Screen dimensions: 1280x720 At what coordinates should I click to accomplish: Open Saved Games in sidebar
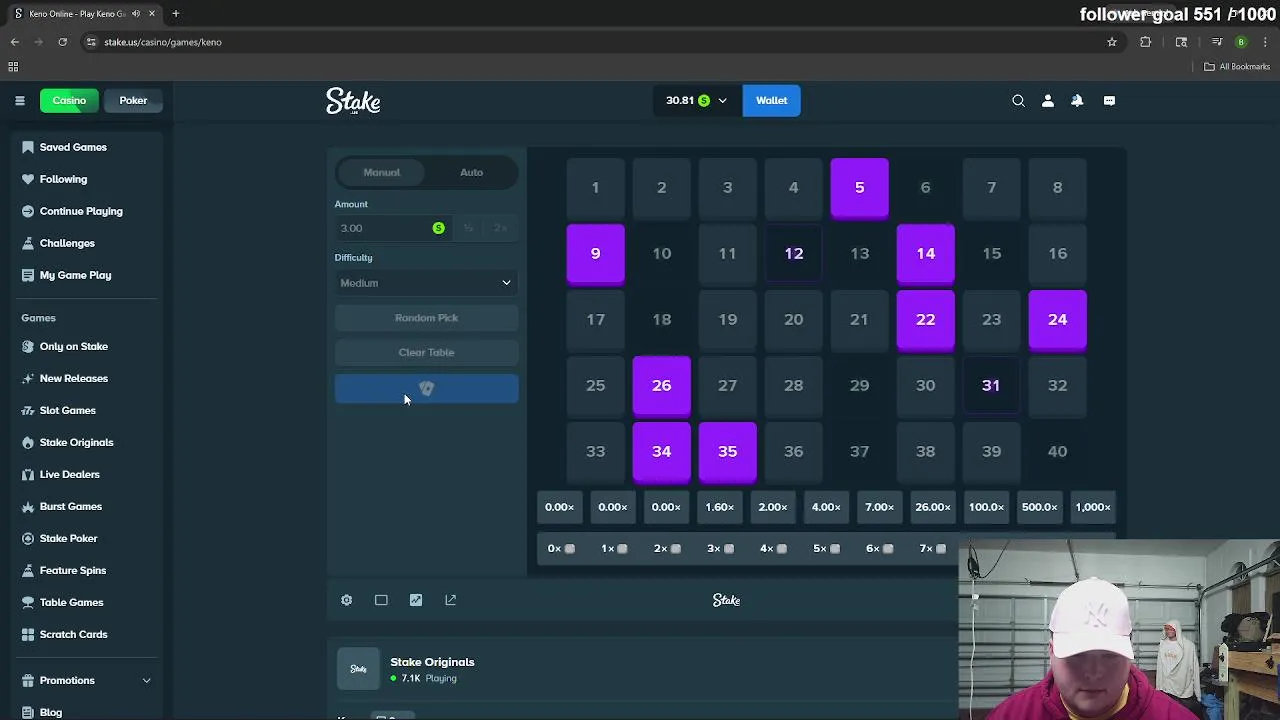[73, 147]
